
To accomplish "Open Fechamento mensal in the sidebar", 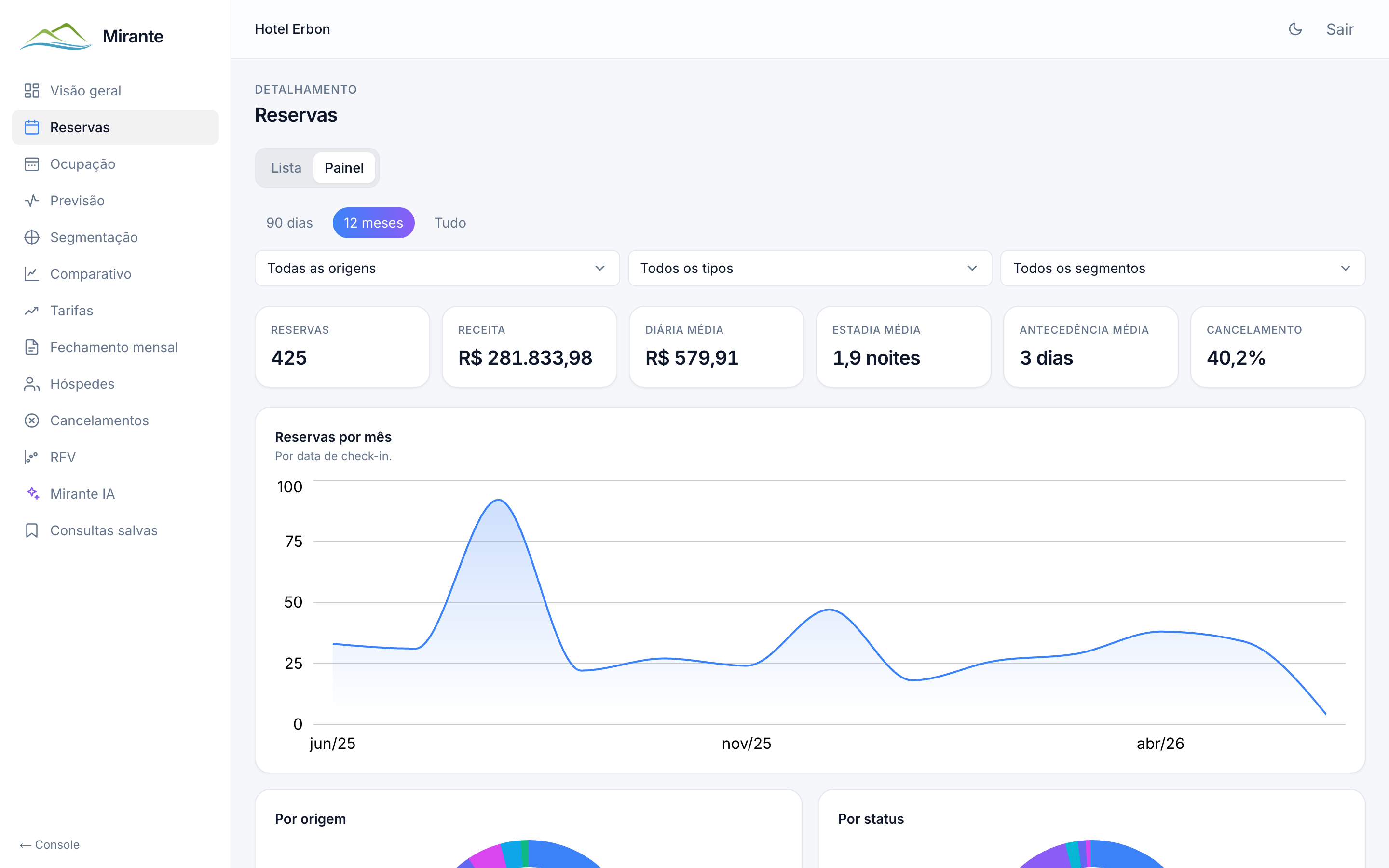I will (x=115, y=347).
